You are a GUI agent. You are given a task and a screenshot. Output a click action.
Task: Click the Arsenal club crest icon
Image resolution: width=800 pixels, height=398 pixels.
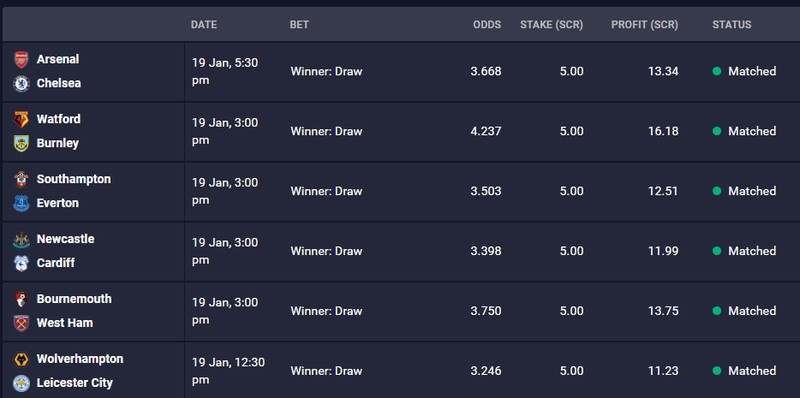[x=21, y=60]
